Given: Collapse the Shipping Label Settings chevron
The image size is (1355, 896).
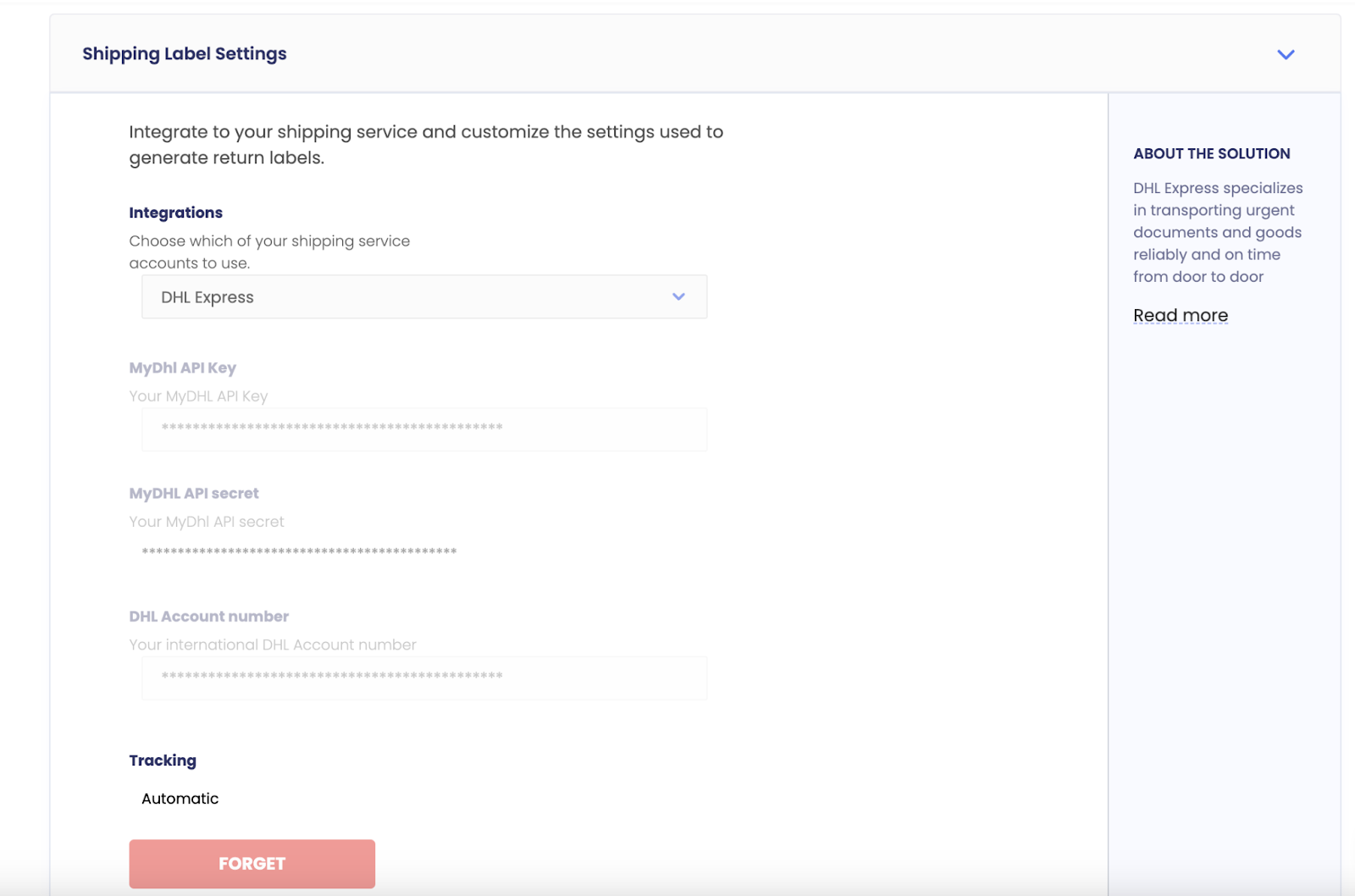Looking at the screenshot, I should pos(1286,54).
